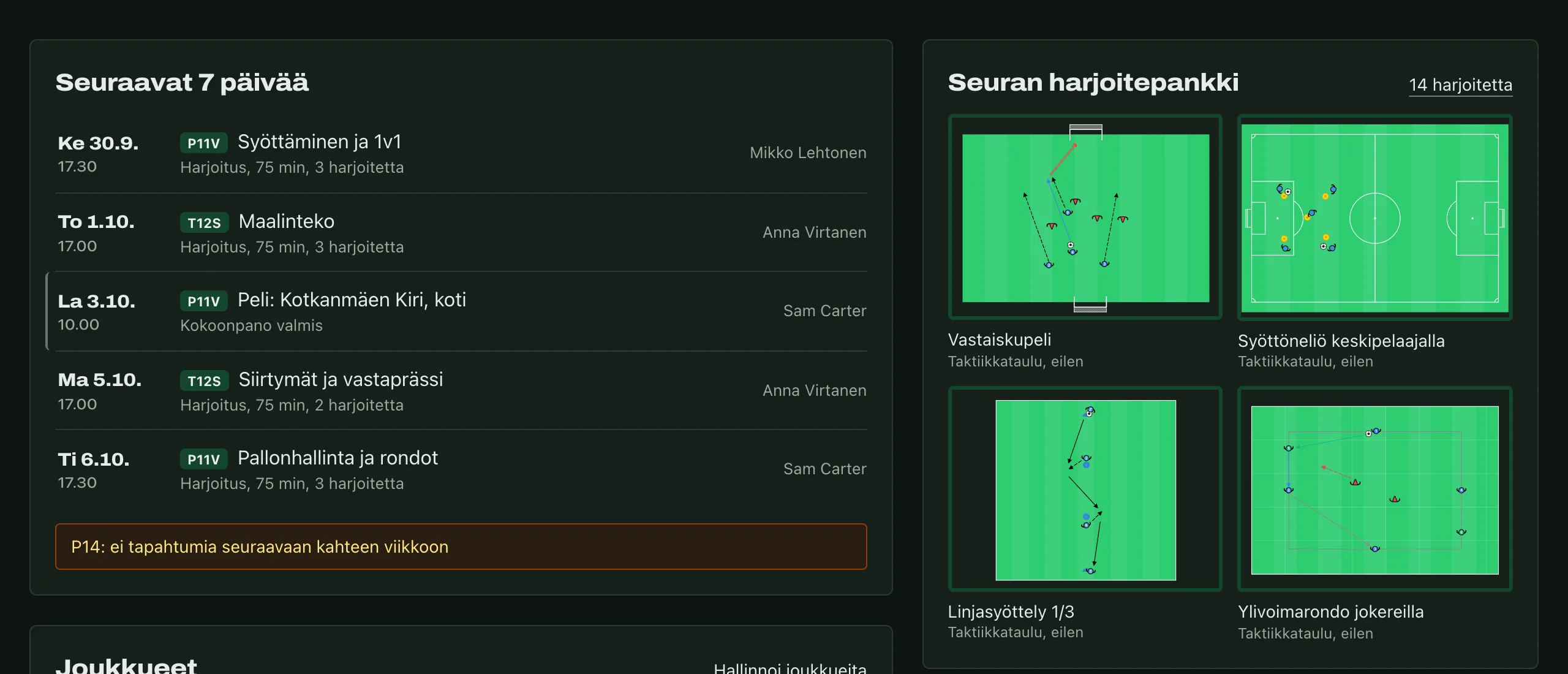Click coach name Mikko Lehtonen
The height and width of the screenshot is (674, 1568).
click(808, 153)
